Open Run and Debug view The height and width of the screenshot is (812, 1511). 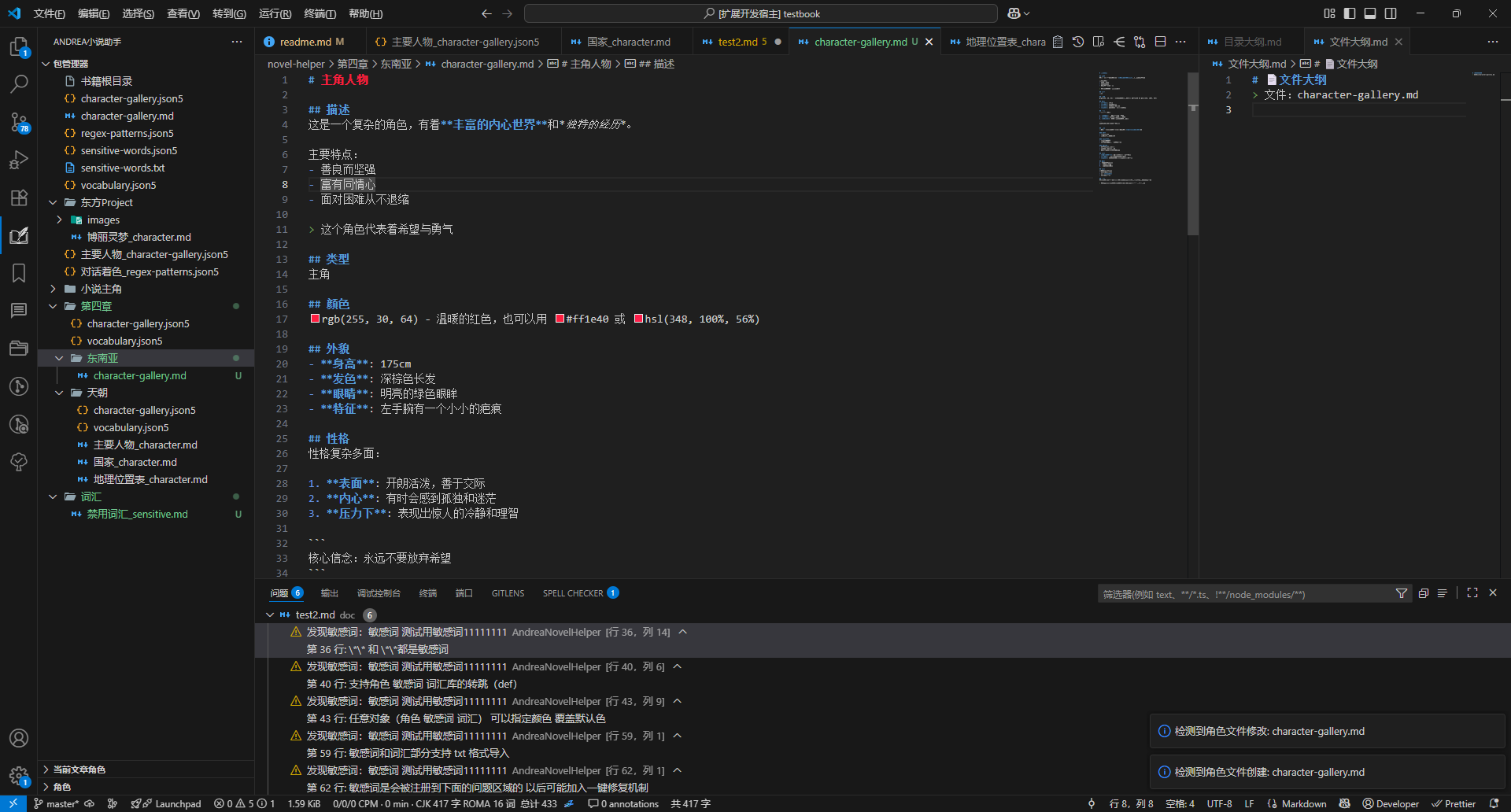point(19,160)
